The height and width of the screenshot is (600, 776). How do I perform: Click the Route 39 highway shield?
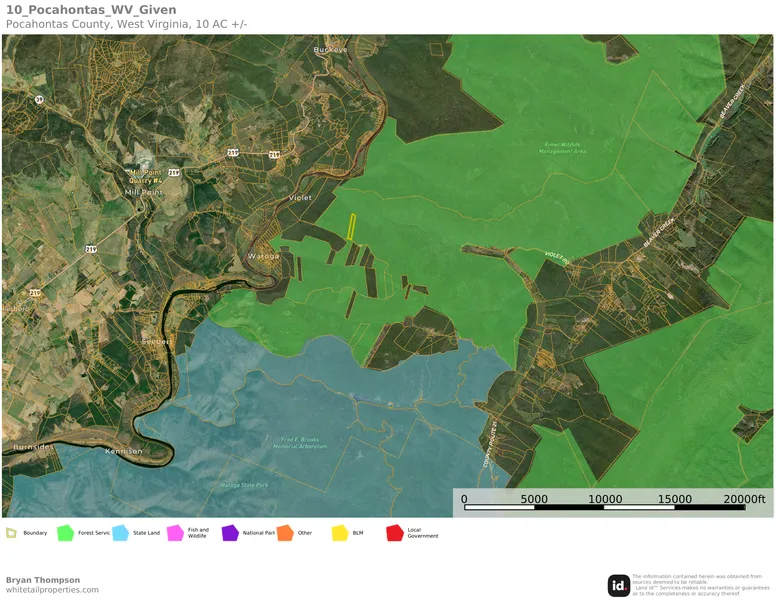click(x=39, y=100)
